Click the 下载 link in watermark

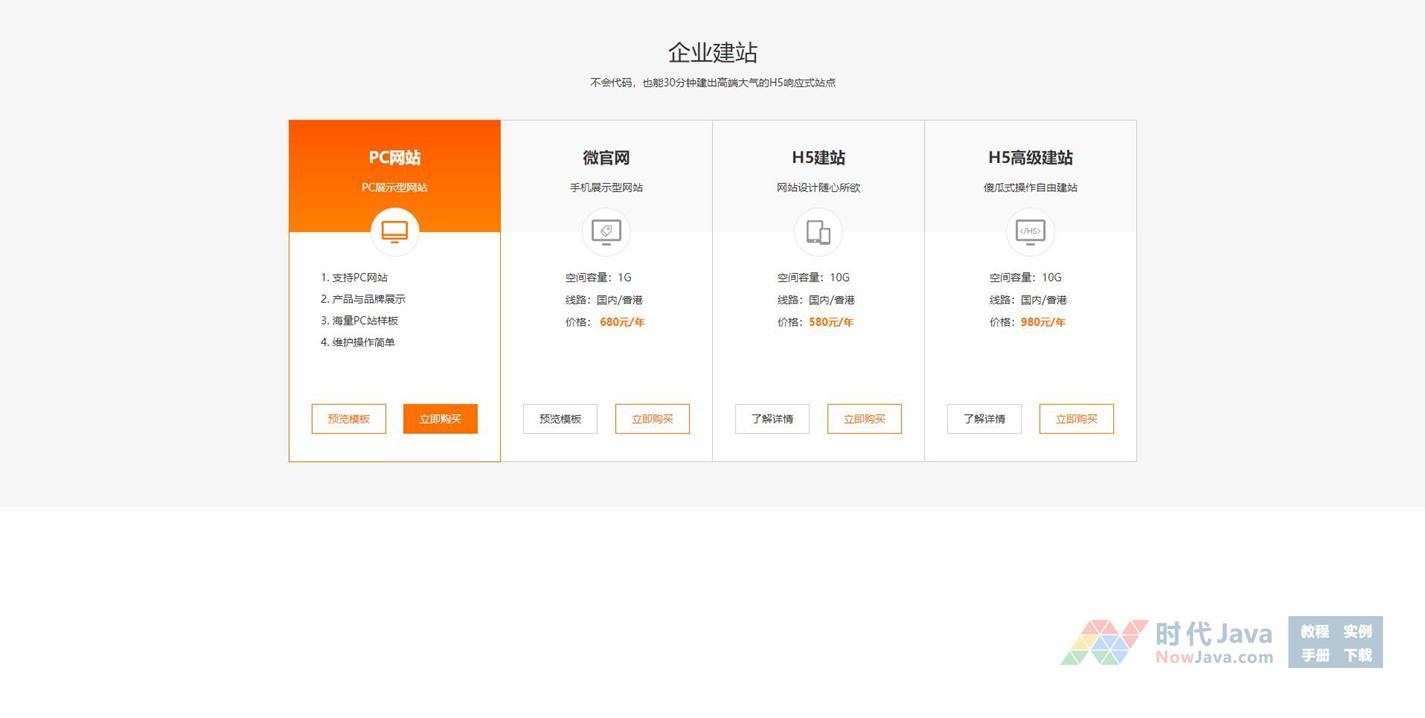pos(1357,655)
